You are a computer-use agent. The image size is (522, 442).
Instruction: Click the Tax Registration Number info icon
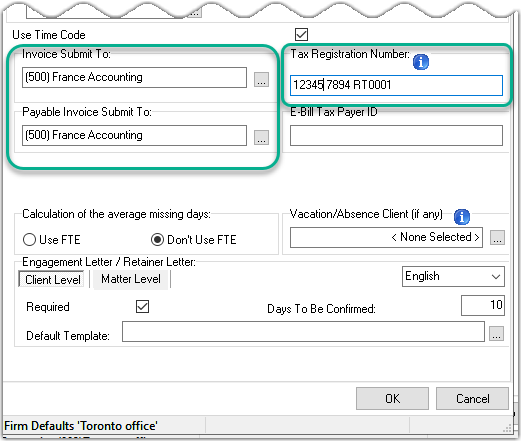[x=421, y=62]
